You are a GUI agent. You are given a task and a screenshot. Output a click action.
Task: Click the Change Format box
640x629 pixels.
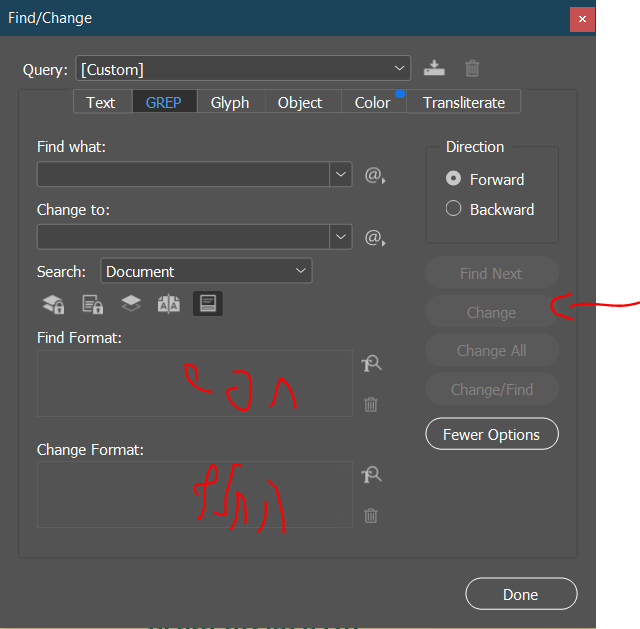[195, 494]
